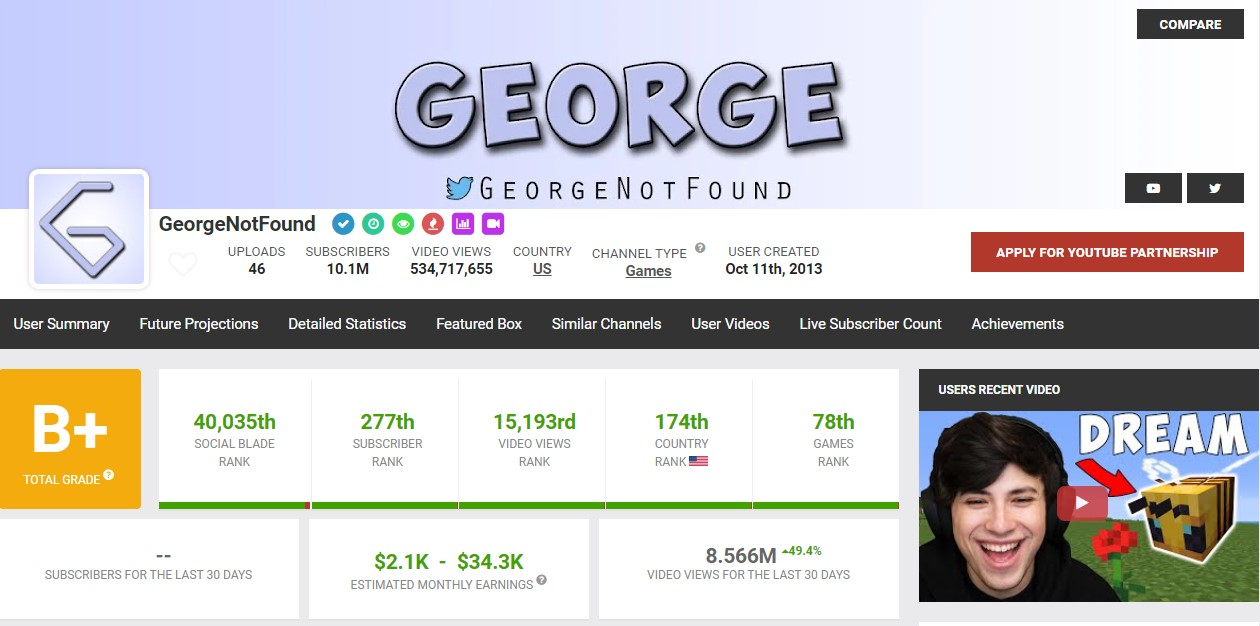This screenshot has height=626, width=1260.
Task: Click the 8.566M video views value
Action: (741, 556)
